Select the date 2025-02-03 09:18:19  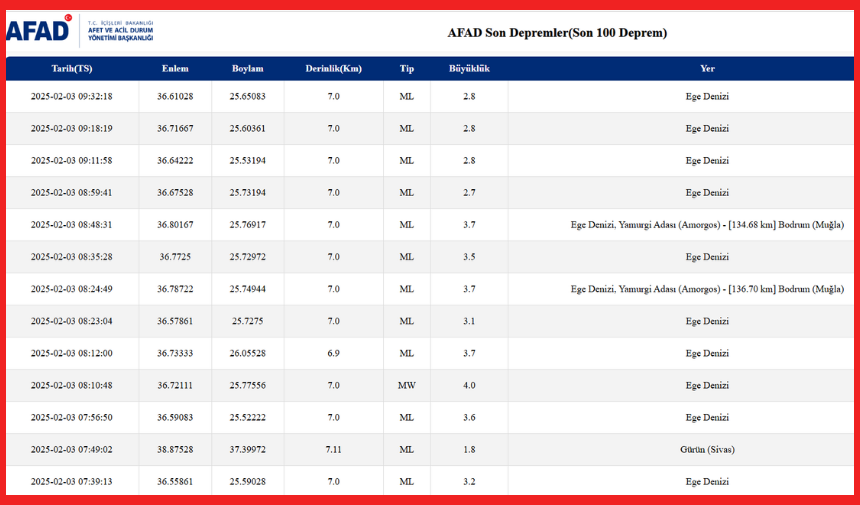(72, 128)
